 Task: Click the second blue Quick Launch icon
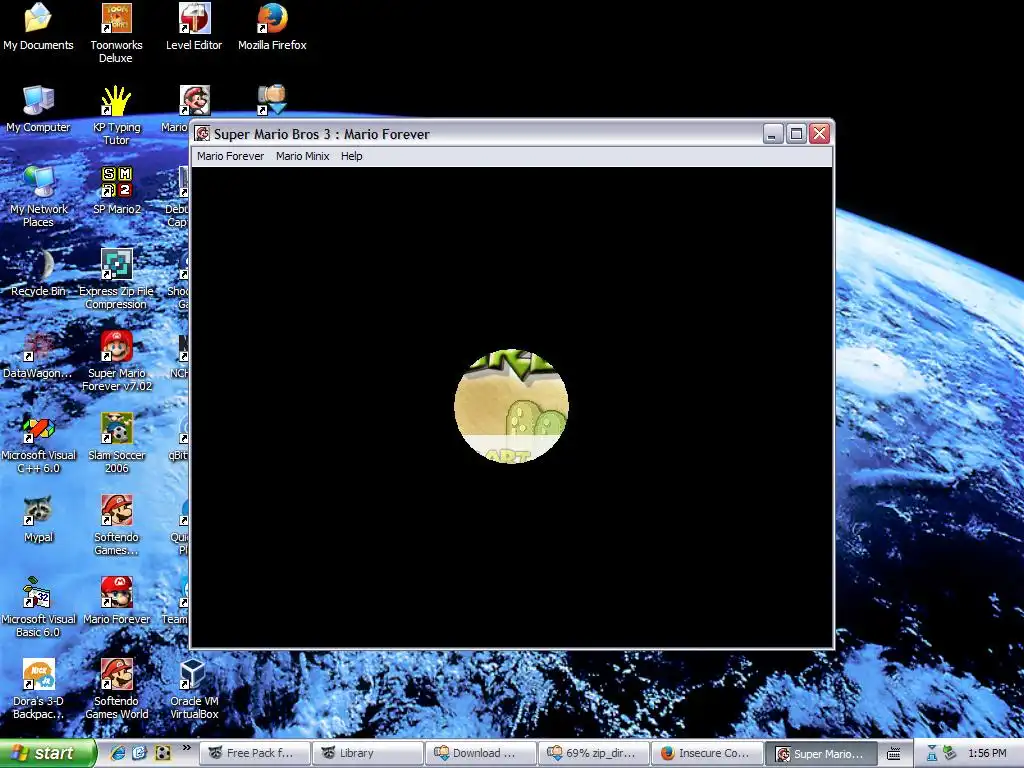click(140, 753)
